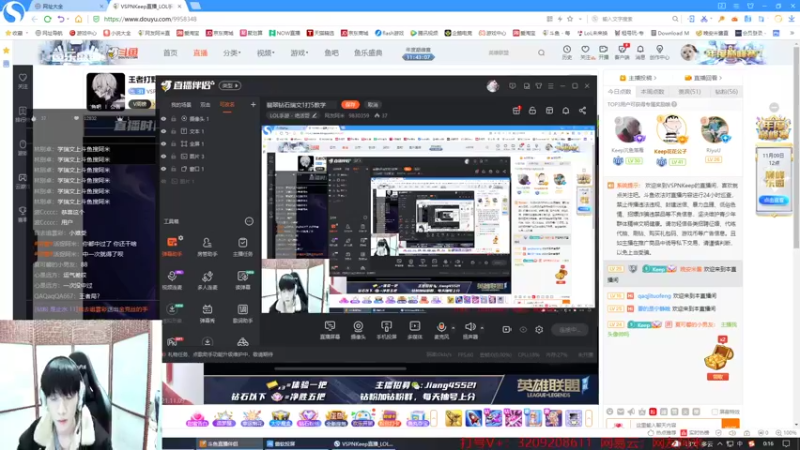The image size is (800, 450).
Task: Toggle visibility of 窗口 1 source
Action: pos(164,169)
